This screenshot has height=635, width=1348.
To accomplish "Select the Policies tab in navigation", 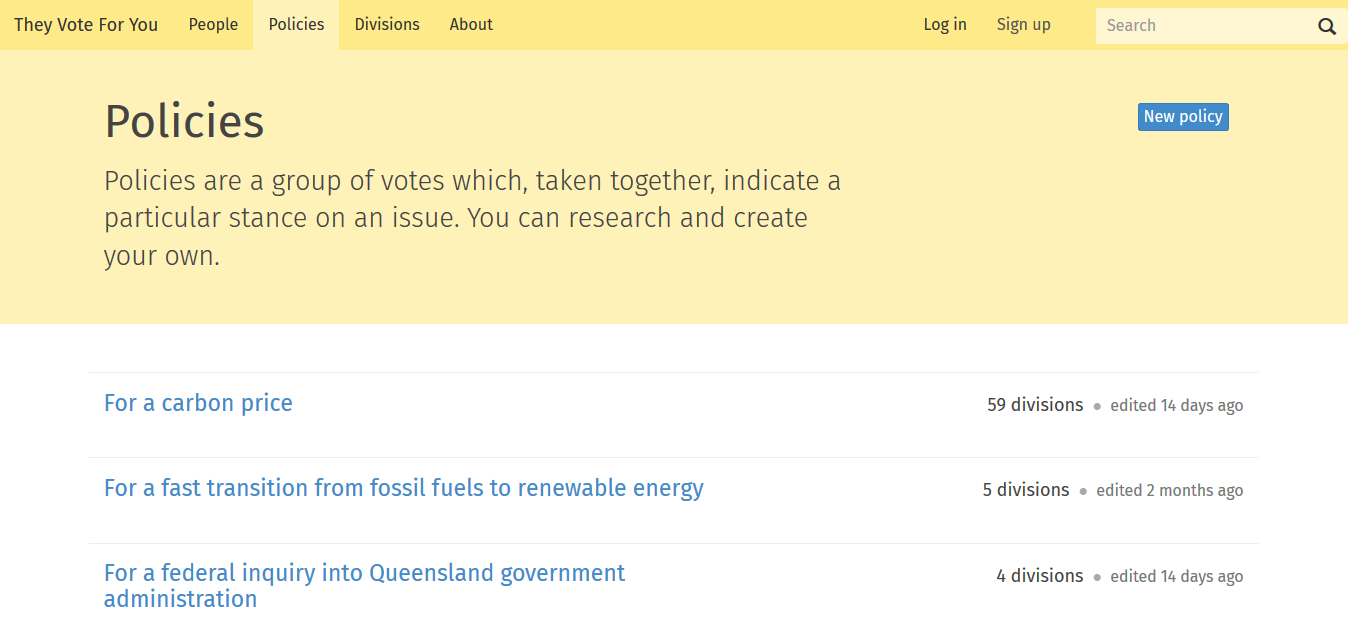I will [296, 25].
